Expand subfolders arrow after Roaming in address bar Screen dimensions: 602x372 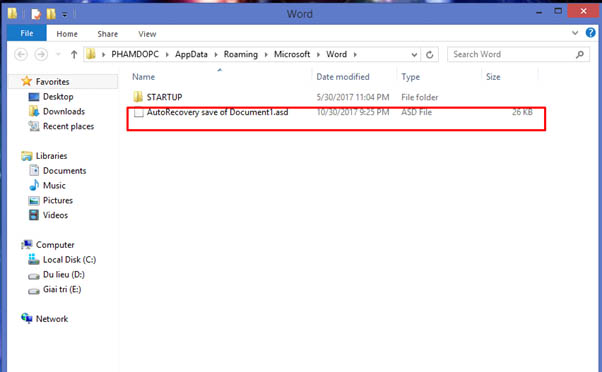[266, 55]
